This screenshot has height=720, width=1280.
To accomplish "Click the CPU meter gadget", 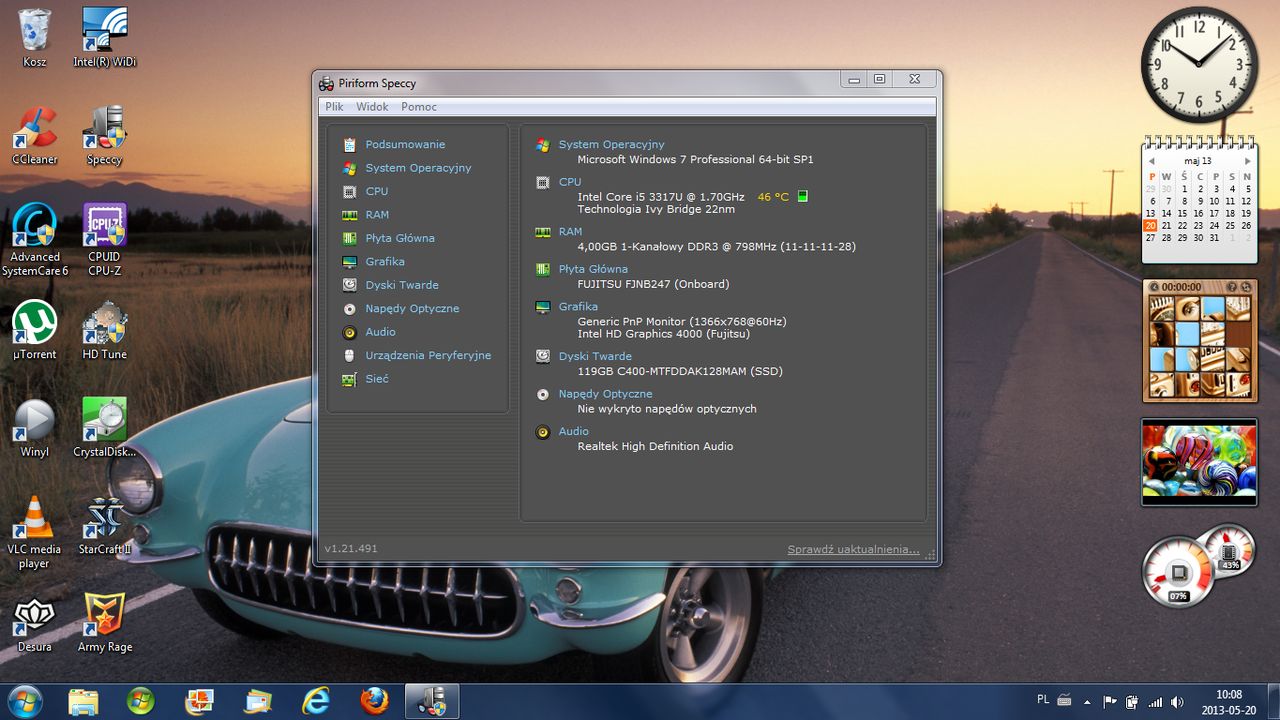I will tap(1178, 572).
